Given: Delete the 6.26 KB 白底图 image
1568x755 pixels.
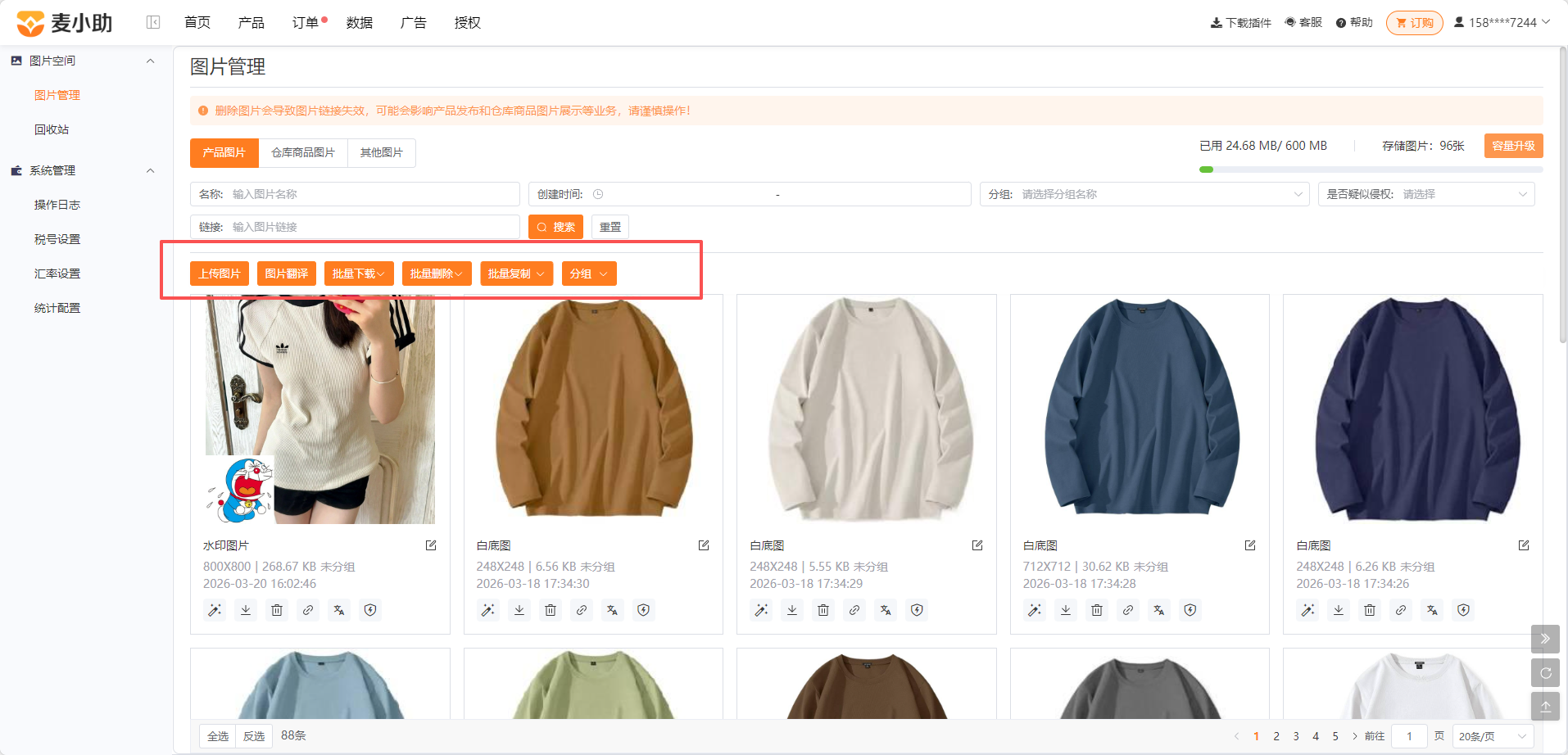Looking at the screenshot, I should pos(1370,610).
